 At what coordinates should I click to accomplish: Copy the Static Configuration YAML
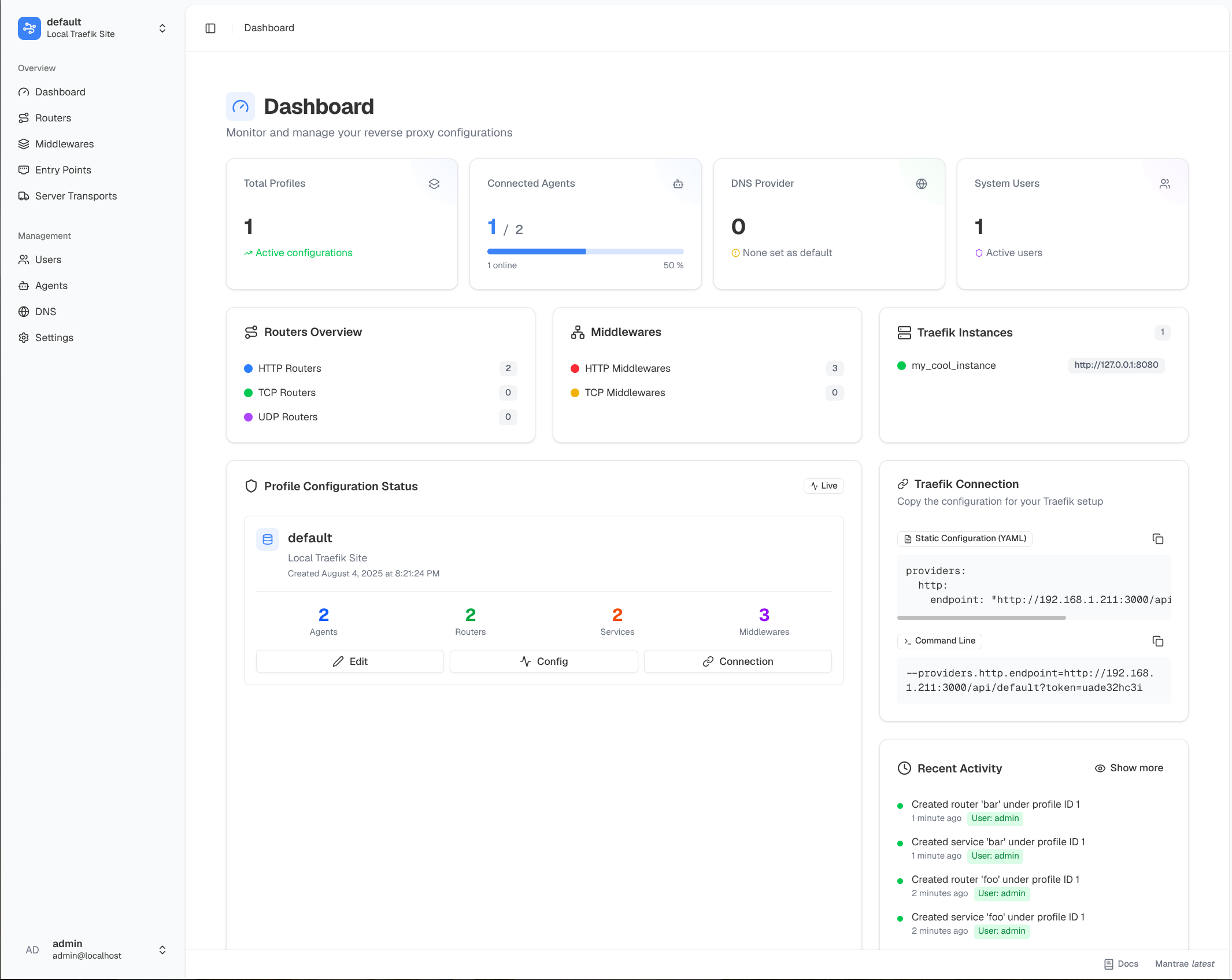tap(1157, 539)
